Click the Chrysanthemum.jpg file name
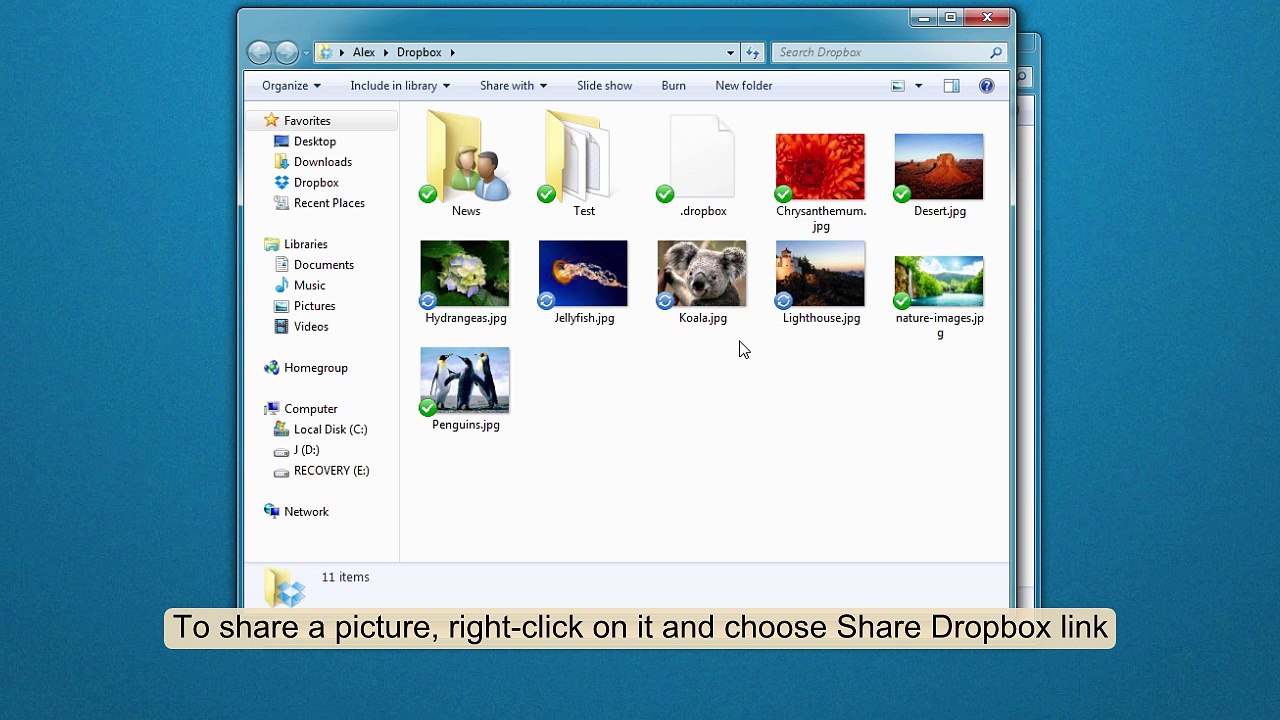This screenshot has width=1280, height=720. (x=821, y=219)
